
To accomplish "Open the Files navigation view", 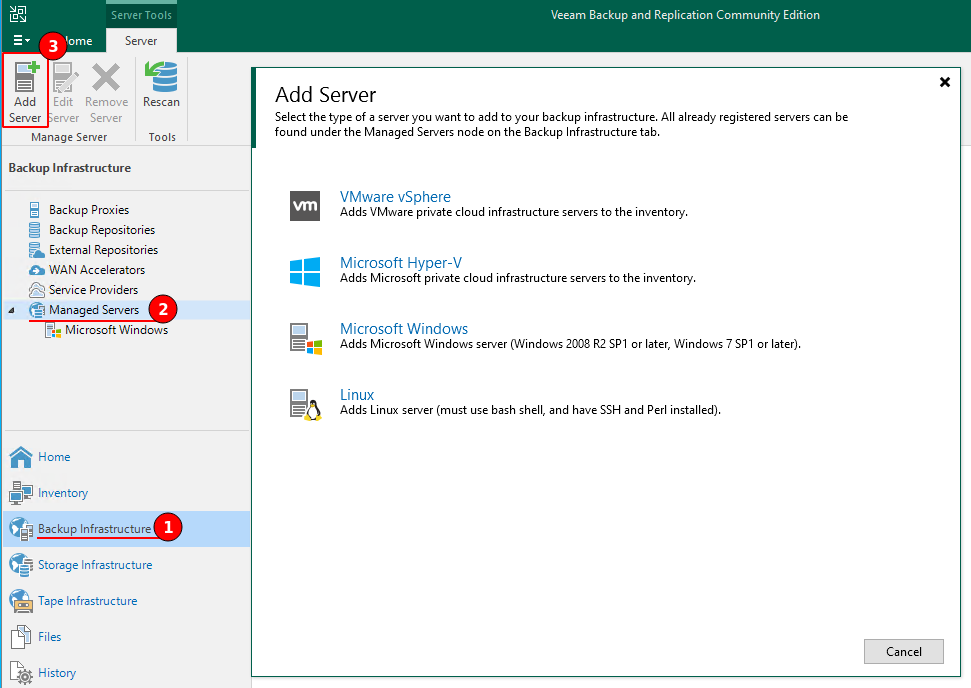I will [50, 637].
